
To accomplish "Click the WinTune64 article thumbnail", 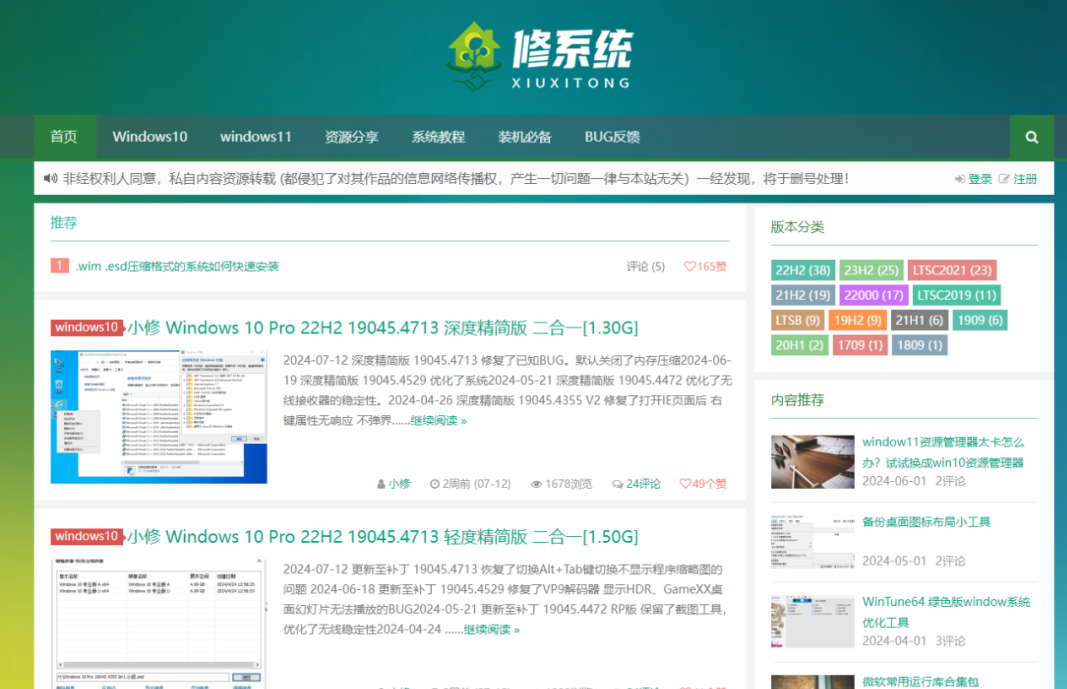I will click(812, 622).
